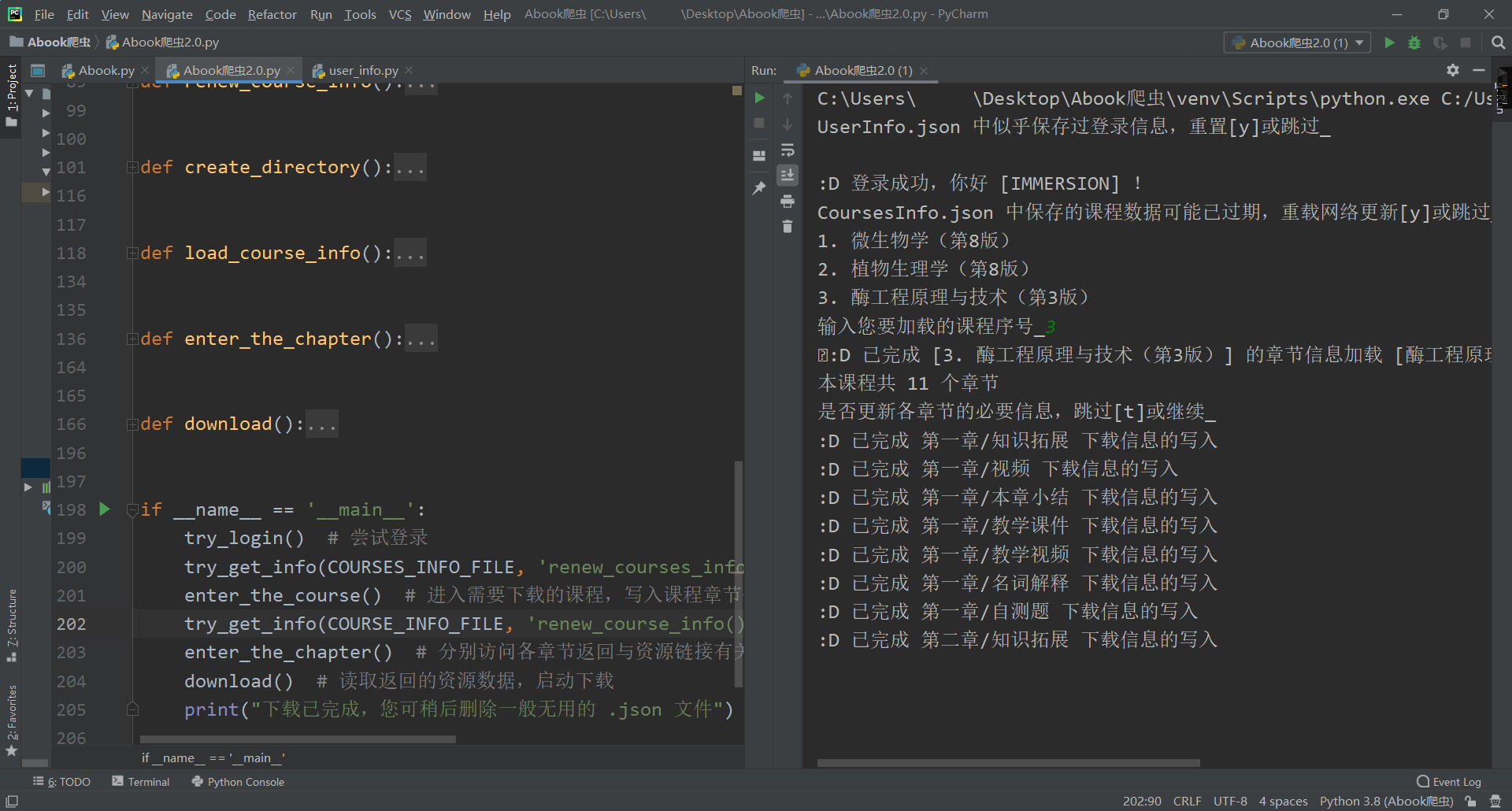The image size is (1512, 811).
Task: Close the user_info.py editor tab
Action: click(409, 70)
